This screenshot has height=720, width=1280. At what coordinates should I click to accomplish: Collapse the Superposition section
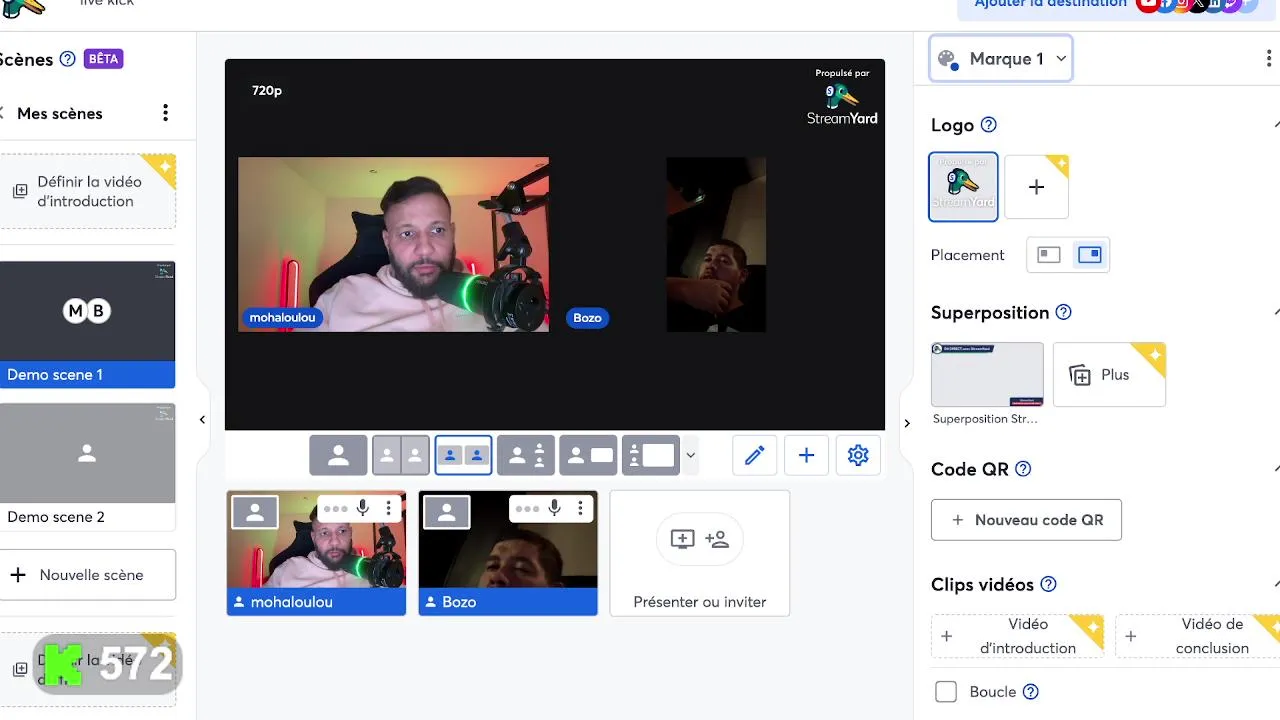pyautogui.click(x=1275, y=313)
